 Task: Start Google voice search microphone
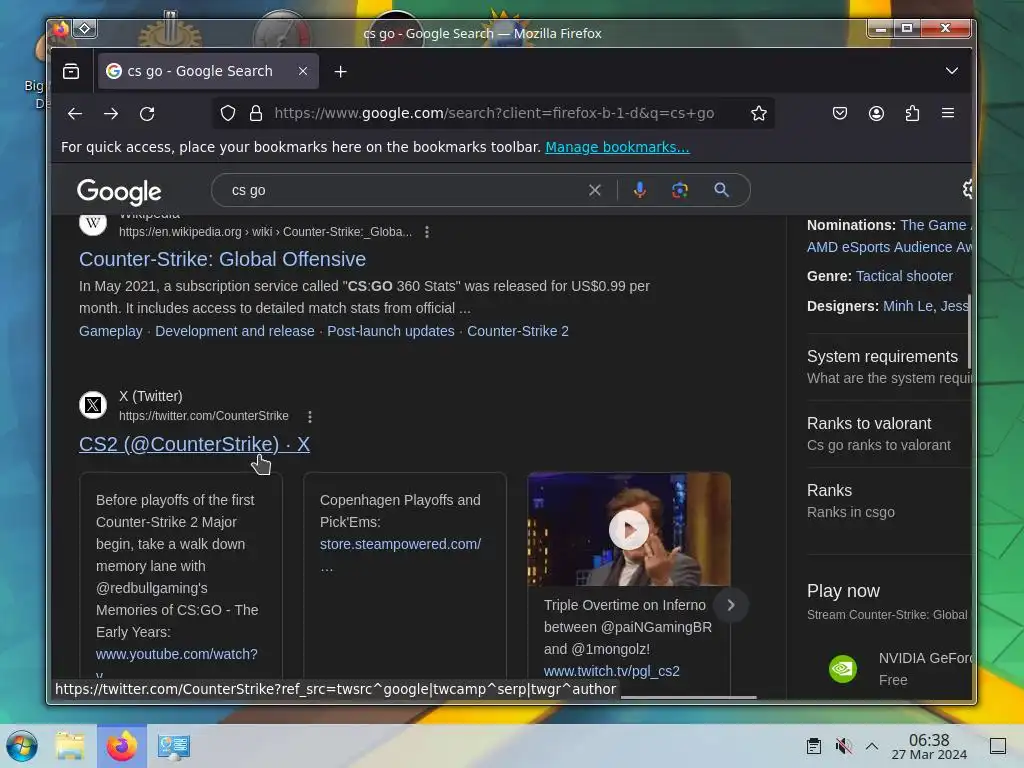click(x=639, y=190)
